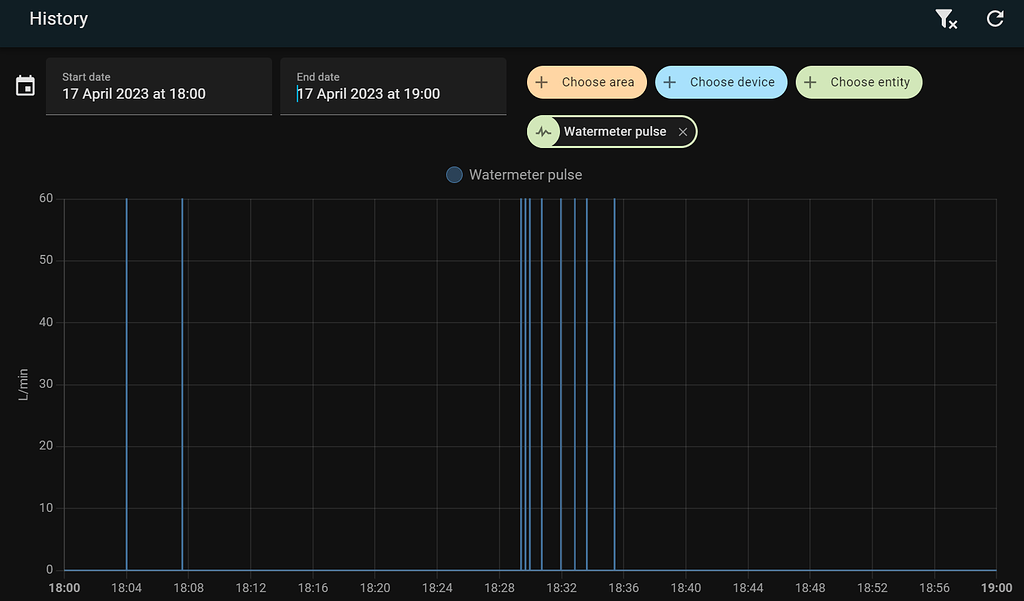
Task: Click the plus icon on Choose area
Action: click(x=541, y=82)
